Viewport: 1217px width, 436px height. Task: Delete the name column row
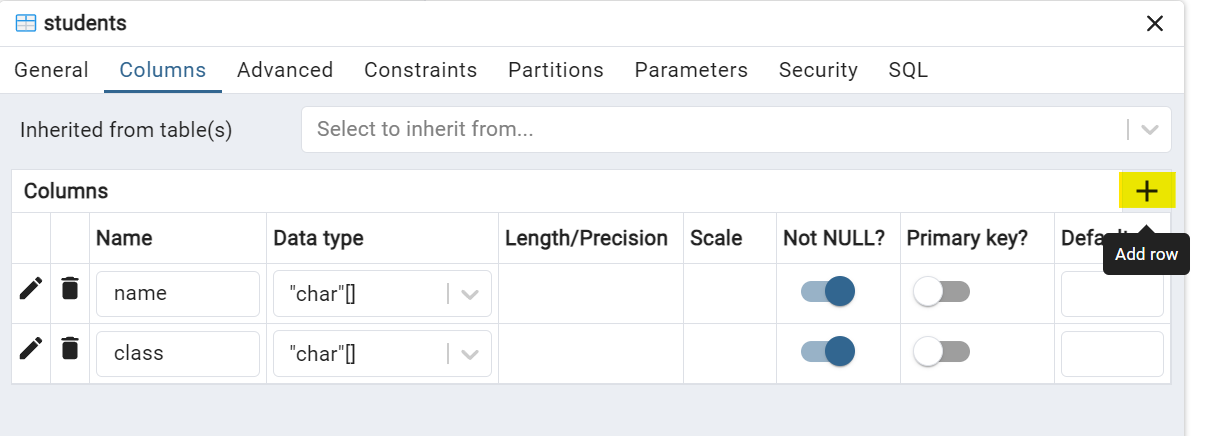point(69,290)
